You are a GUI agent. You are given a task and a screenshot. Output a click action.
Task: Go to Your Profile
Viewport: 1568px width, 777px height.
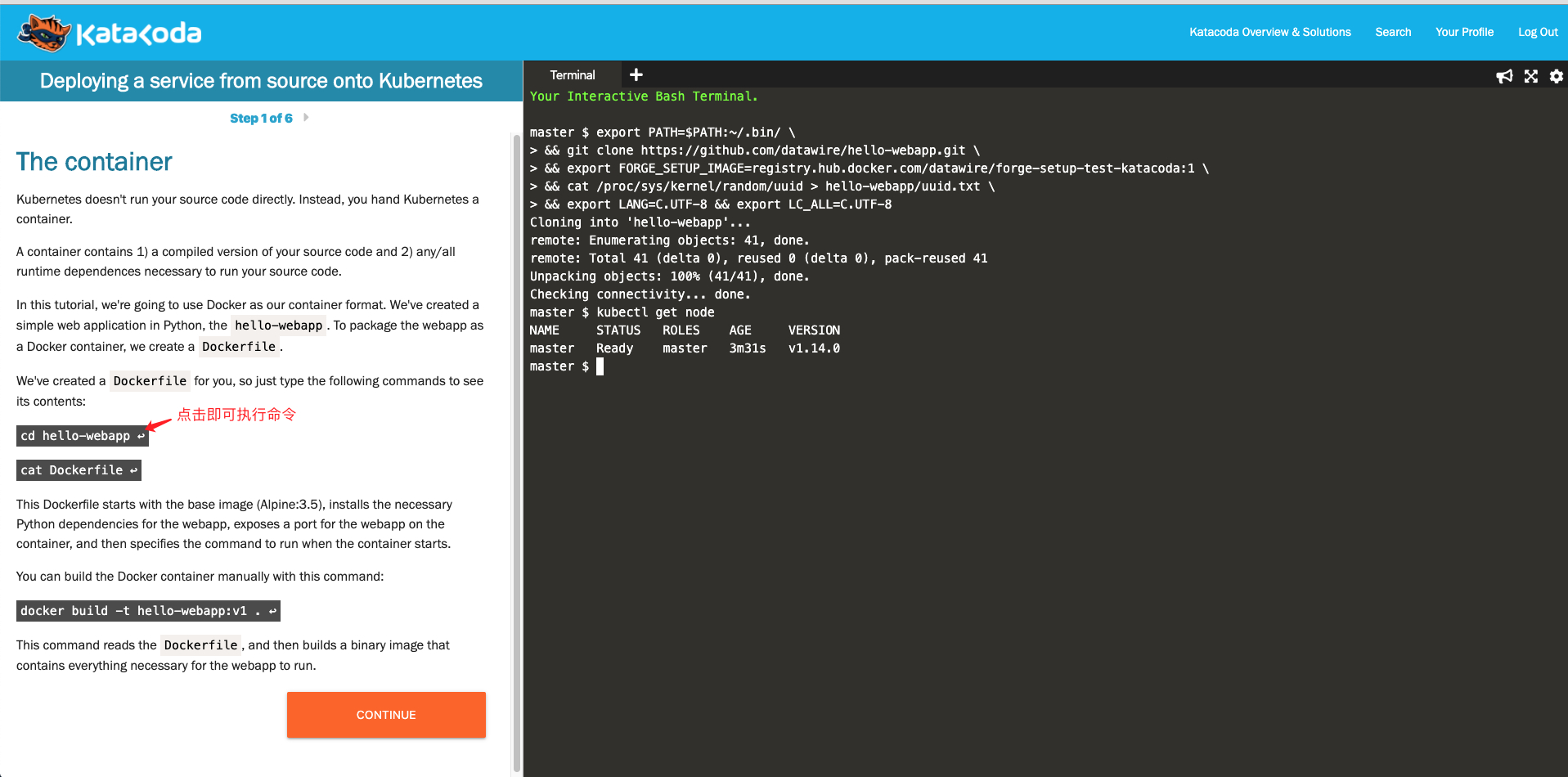(1463, 32)
